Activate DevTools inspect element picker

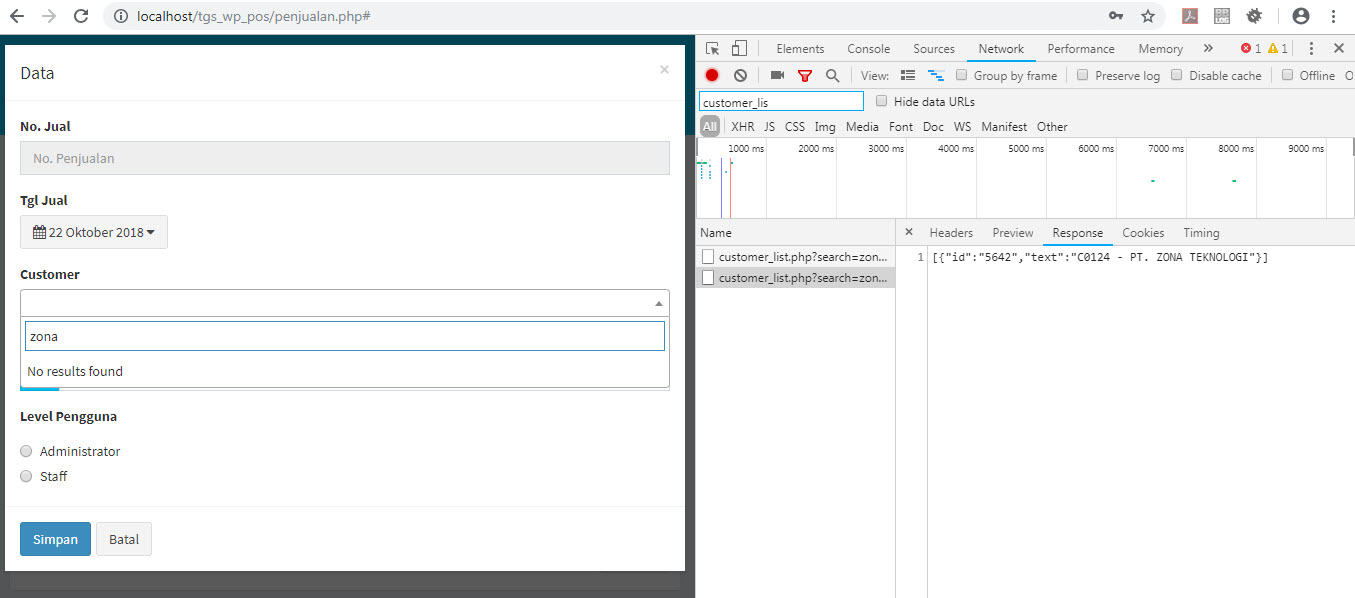(x=712, y=48)
